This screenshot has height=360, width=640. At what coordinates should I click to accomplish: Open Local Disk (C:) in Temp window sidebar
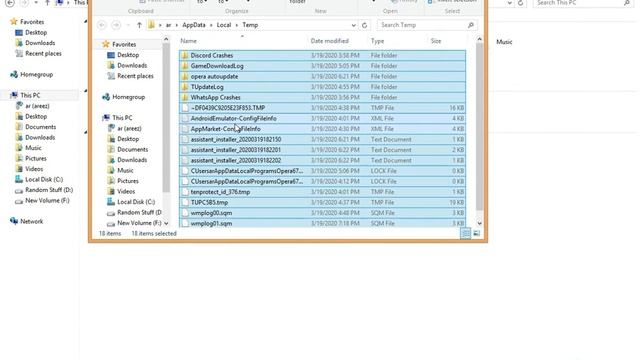pyautogui.click(x=131, y=202)
